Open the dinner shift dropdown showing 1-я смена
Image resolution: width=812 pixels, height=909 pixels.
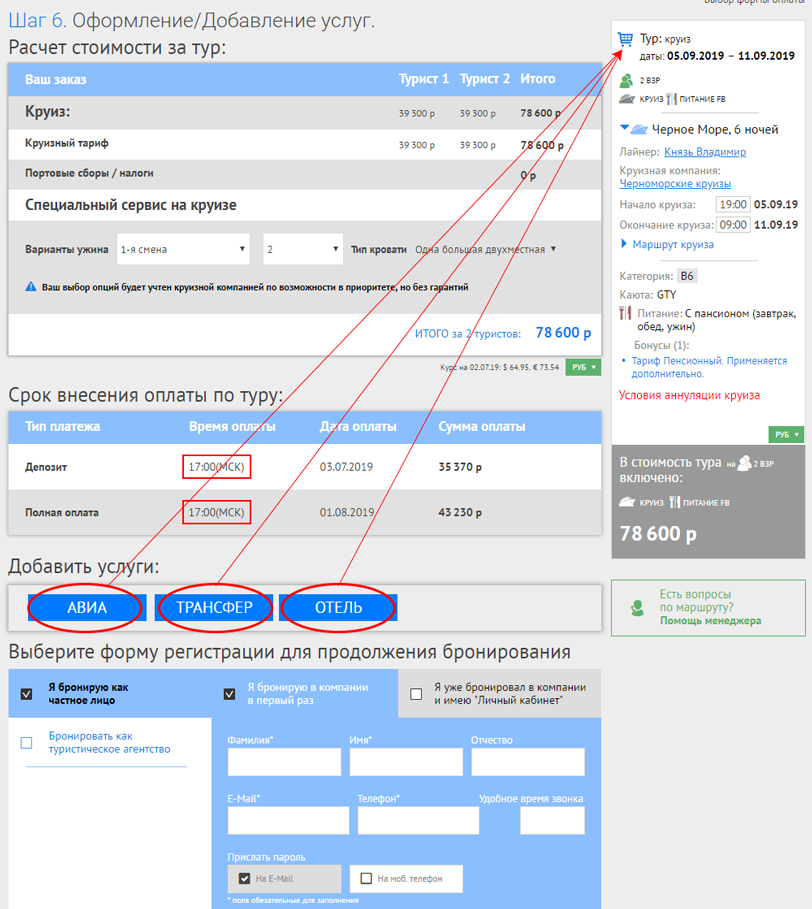point(184,249)
